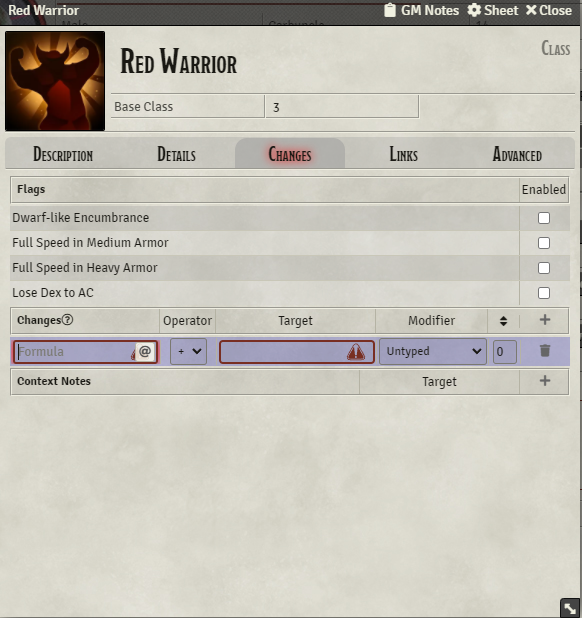
Task: Click the Close button in header
Action: [549, 10]
